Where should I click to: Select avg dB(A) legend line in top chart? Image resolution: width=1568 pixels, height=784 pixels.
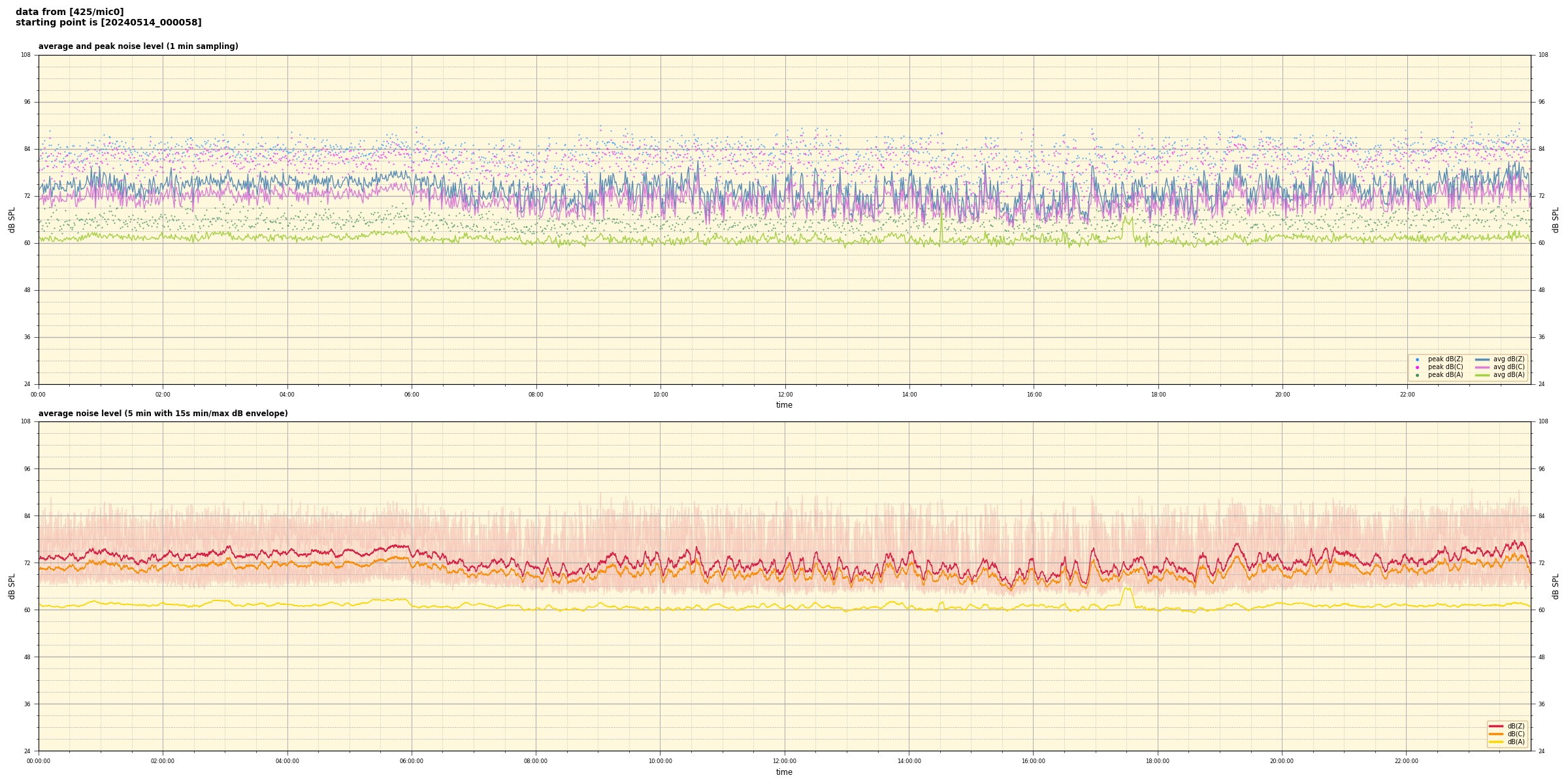pyautogui.click(x=1482, y=375)
